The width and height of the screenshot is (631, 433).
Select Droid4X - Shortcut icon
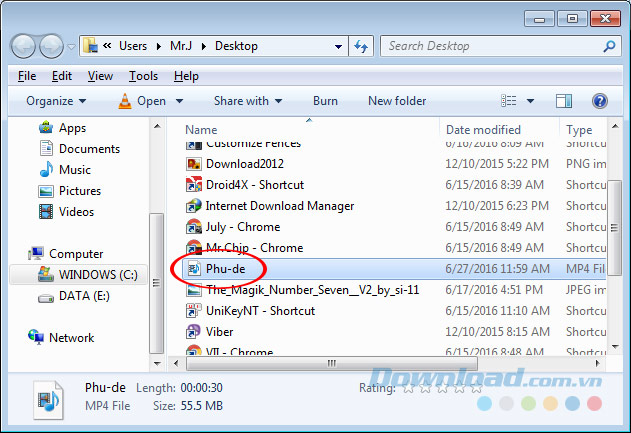click(194, 185)
